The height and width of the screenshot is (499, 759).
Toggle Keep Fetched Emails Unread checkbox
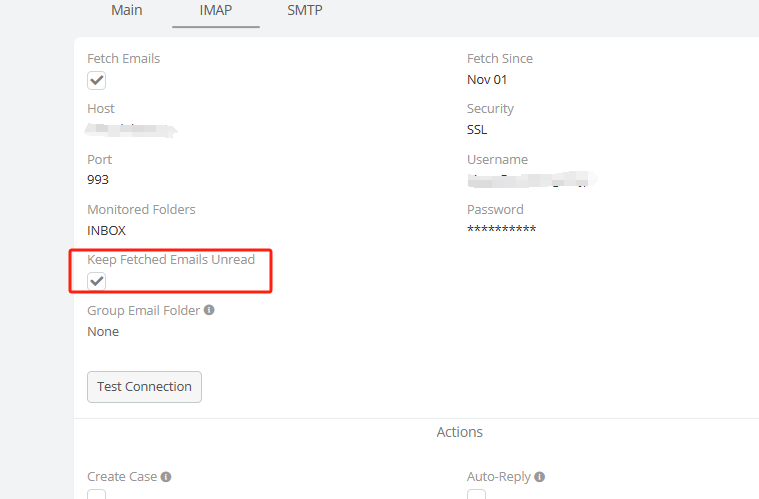(97, 281)
